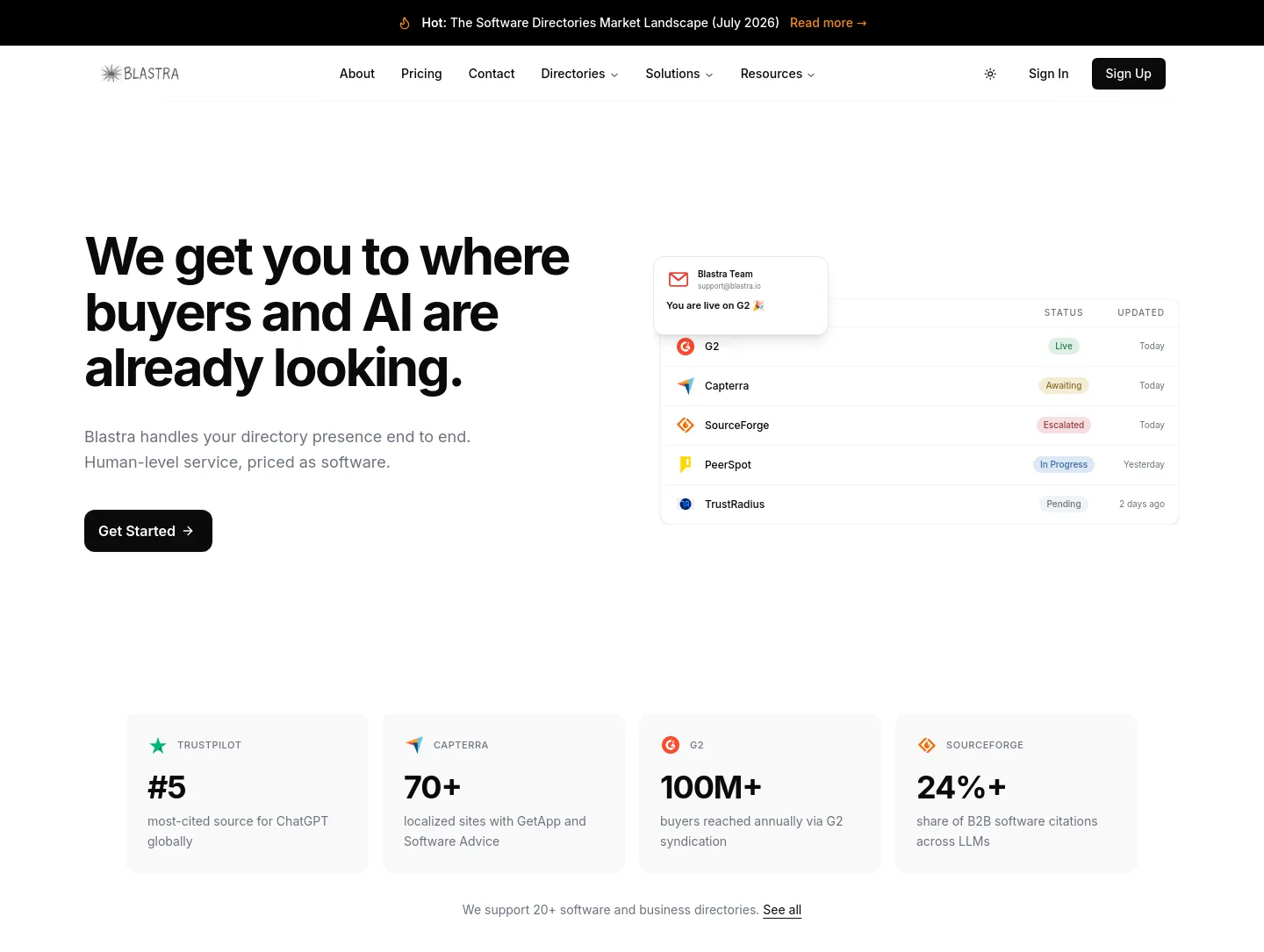
Task: Open the Pricing page
Action: 421,74
